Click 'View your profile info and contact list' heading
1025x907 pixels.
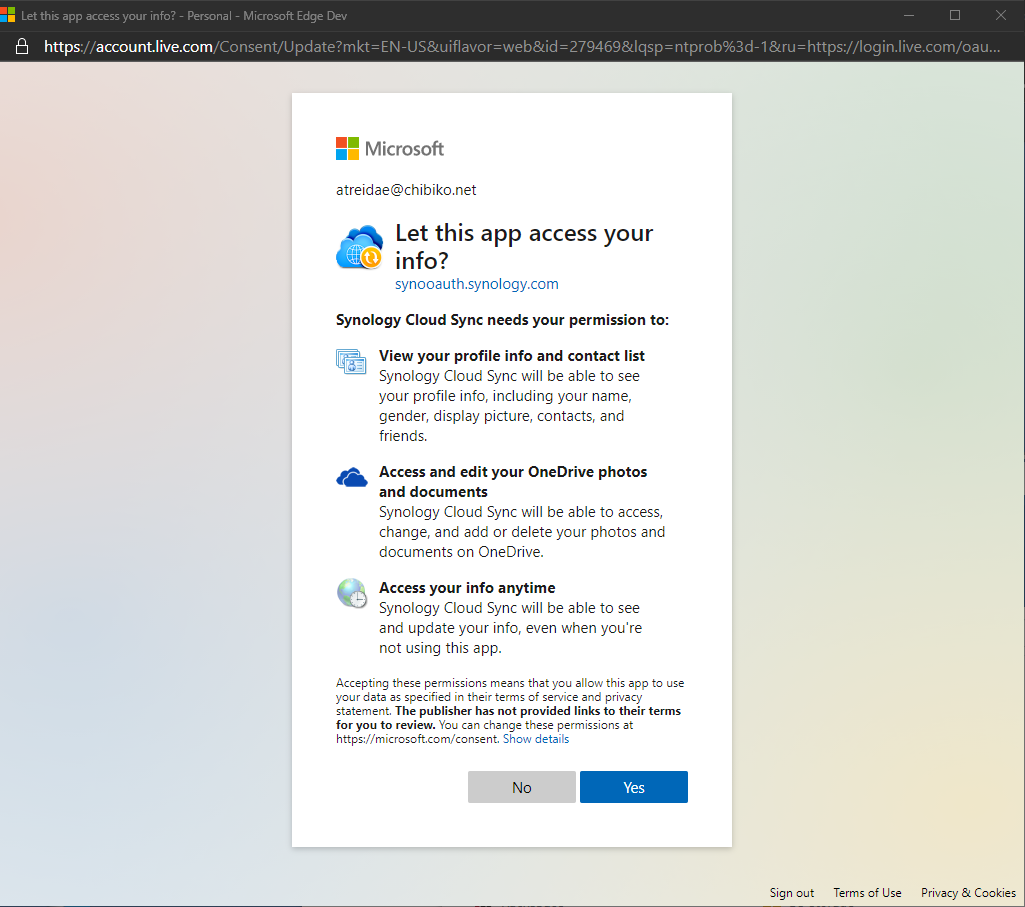coord(512,356)
